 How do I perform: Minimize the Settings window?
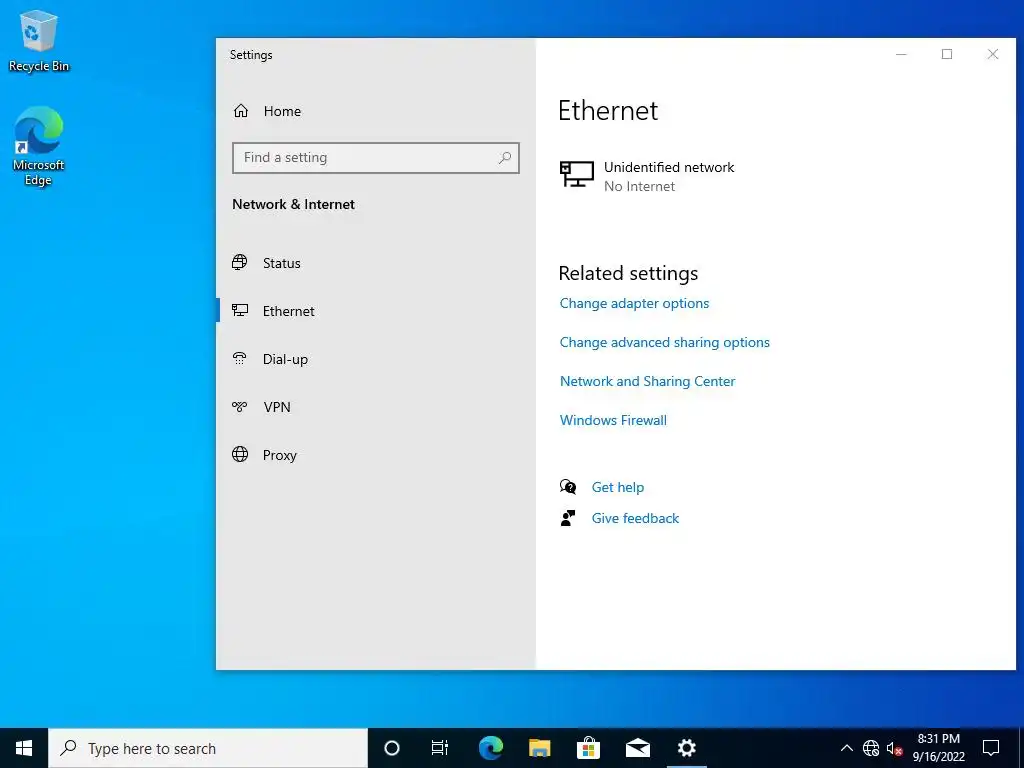[901, 54]
